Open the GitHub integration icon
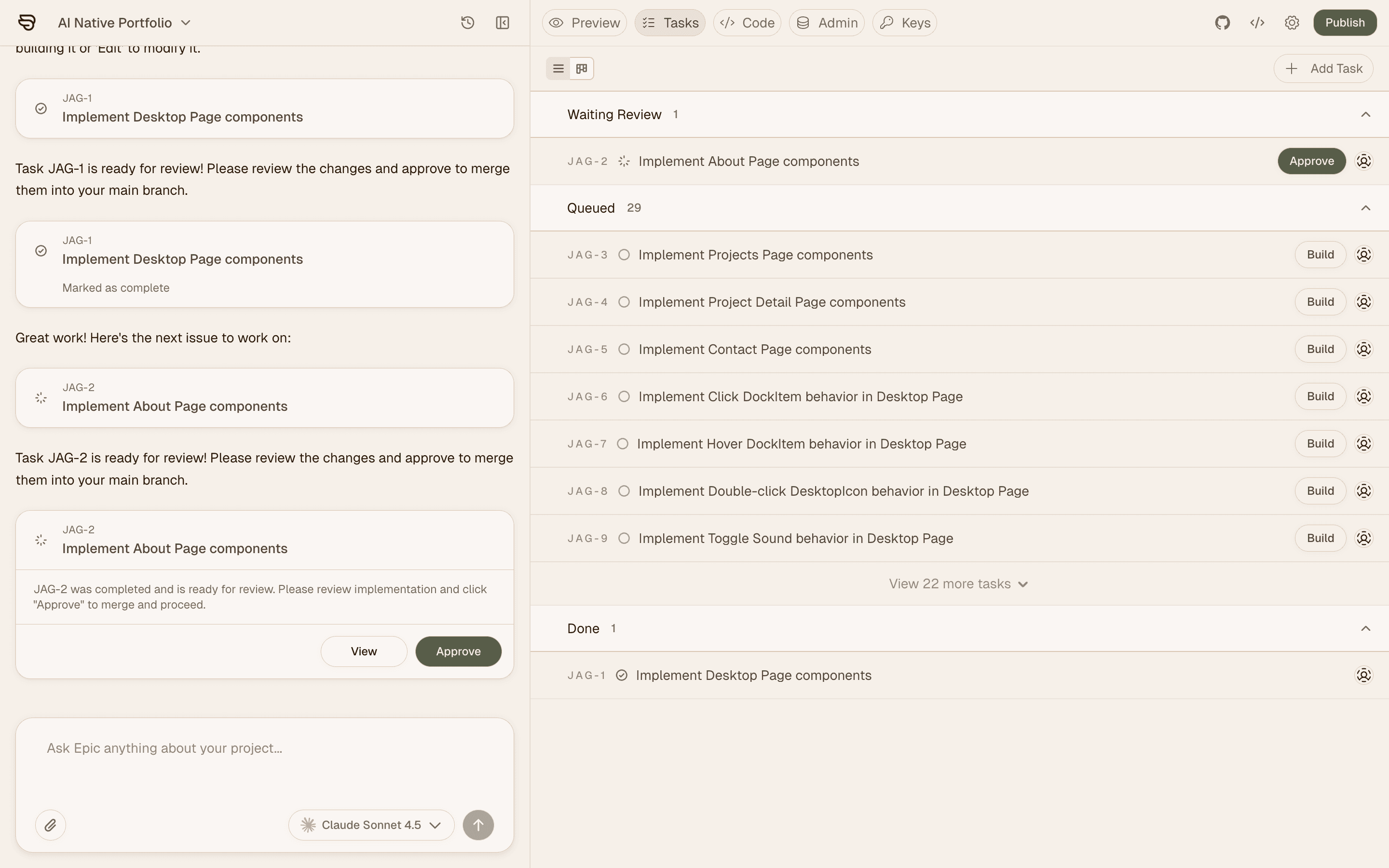The height and width of the screenshot is (868, 1389). 1222,23
